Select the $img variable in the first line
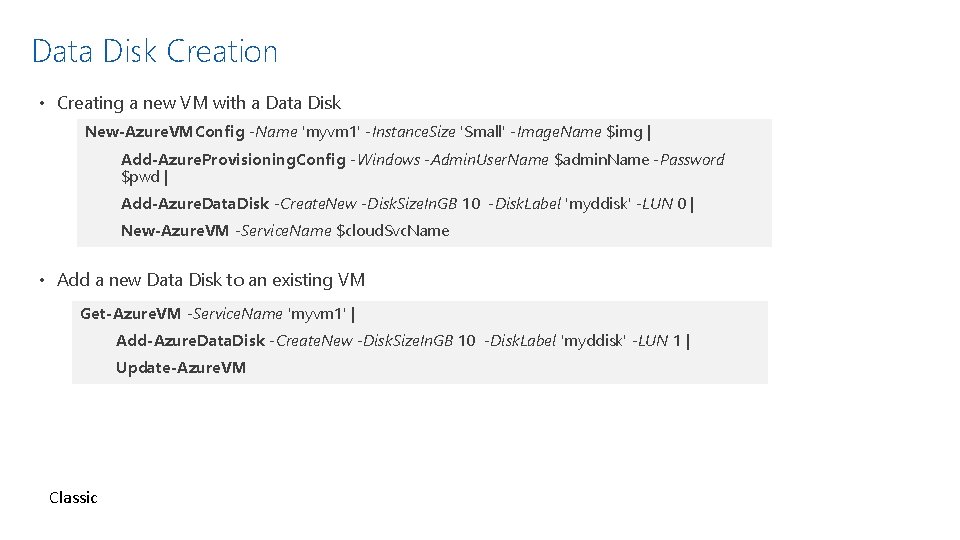The width and height of the screenshot is (960, 540). coord(625,132)
